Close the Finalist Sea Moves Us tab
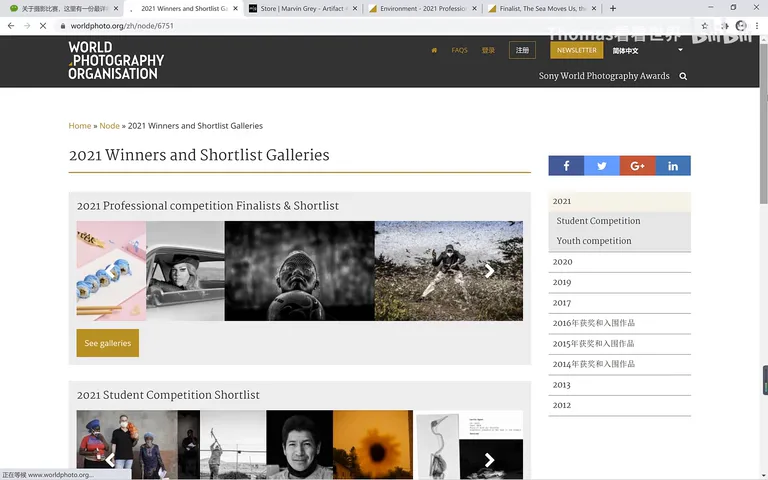This screenshot has height=480, width=768. [x=594, y=8]
